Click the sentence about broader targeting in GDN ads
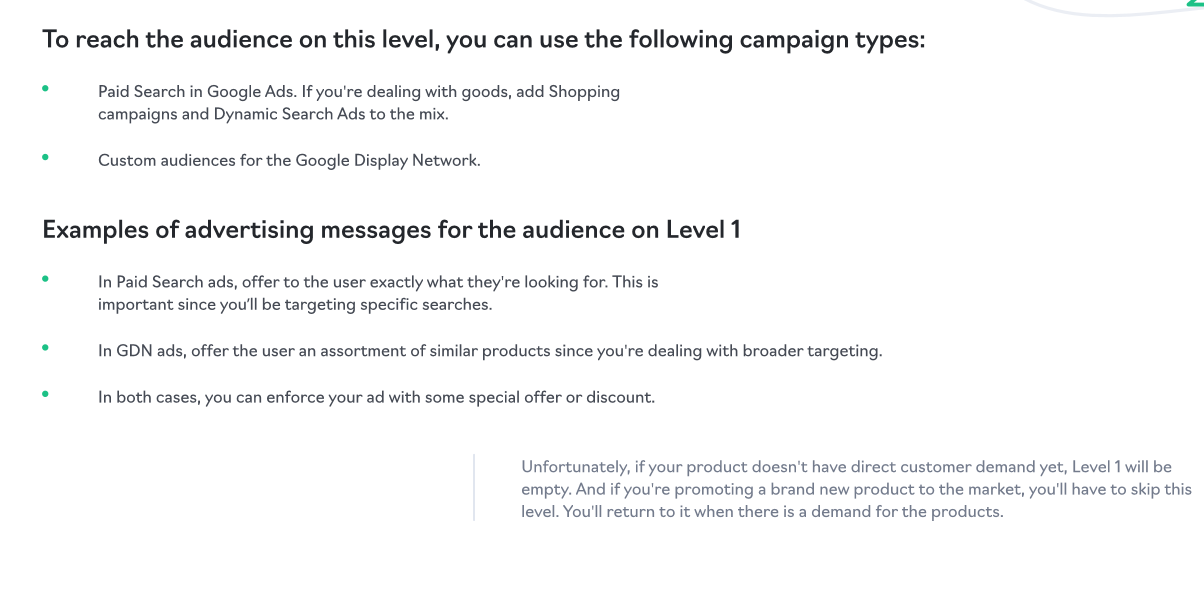The width and height of the screenshot is (1204, 608). tap(490, 352)
